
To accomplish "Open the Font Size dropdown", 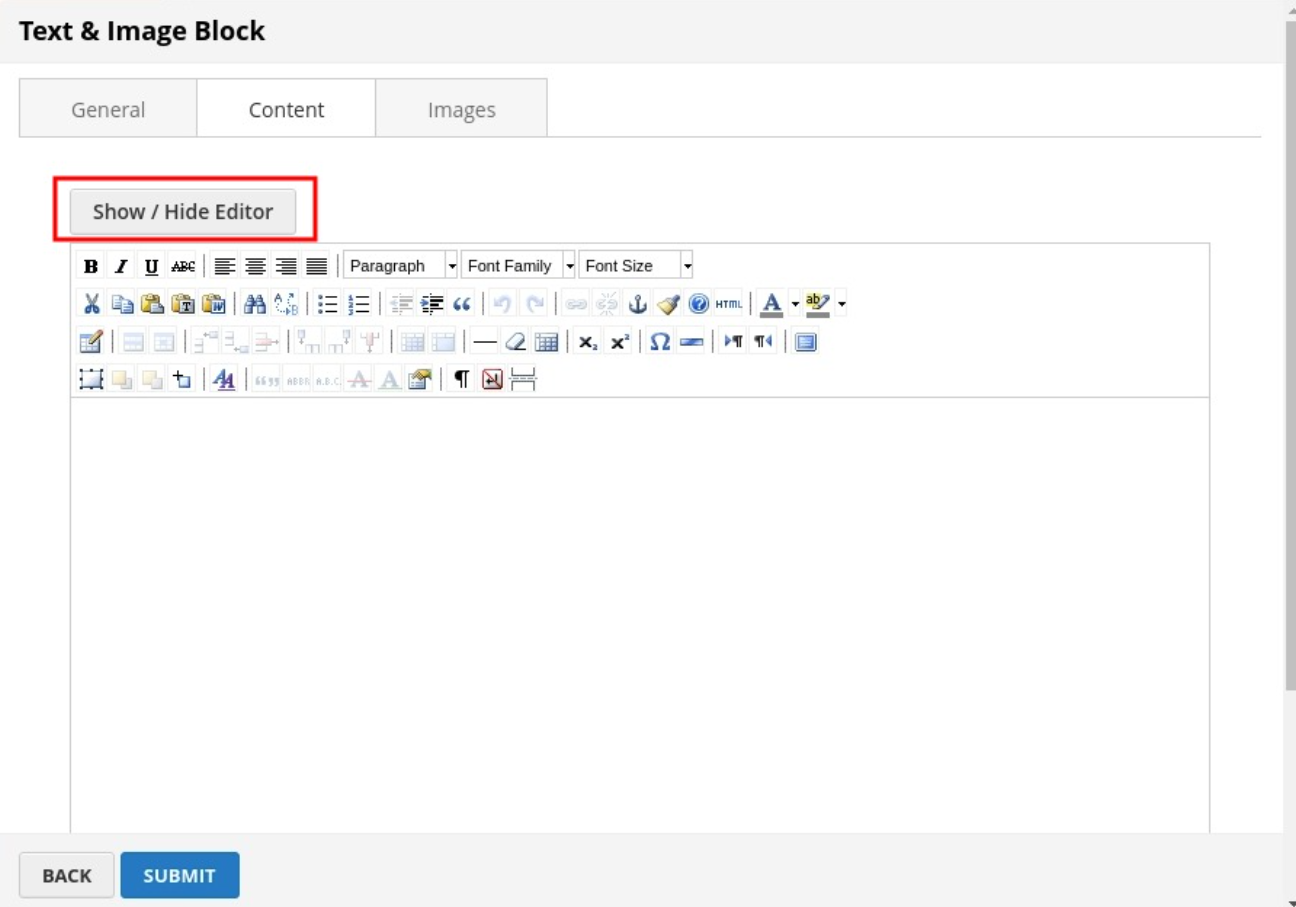I will pos(636,265).
